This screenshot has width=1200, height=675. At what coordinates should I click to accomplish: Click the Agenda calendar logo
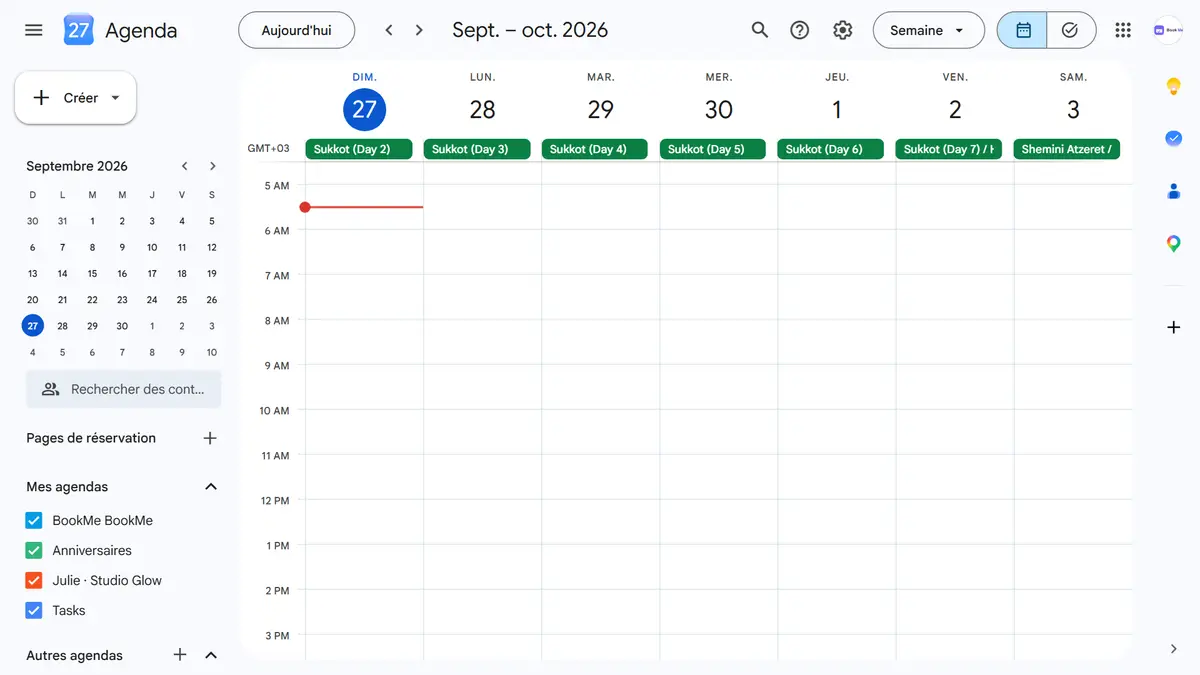79,30
